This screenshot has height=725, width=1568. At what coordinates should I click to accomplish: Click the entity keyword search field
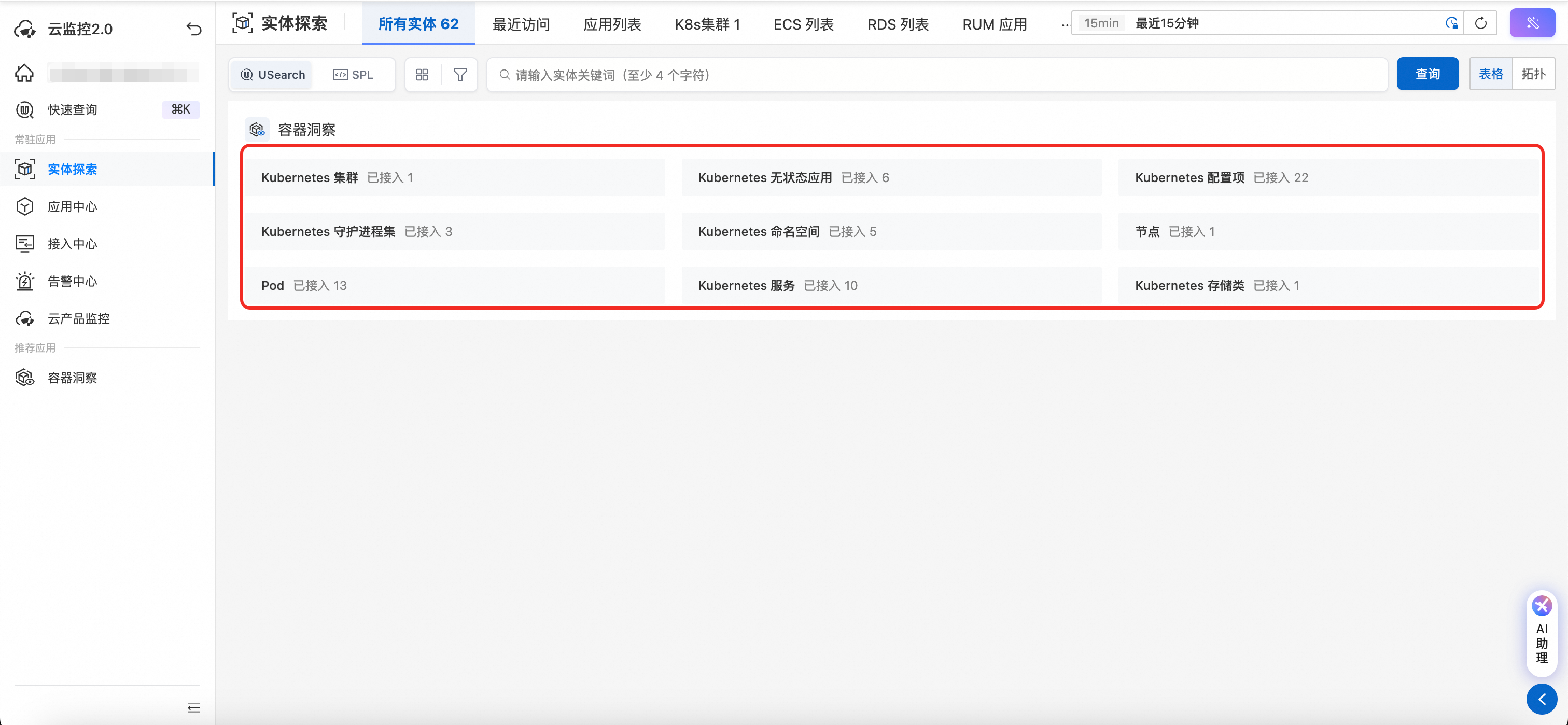click(x=937, y=74)
